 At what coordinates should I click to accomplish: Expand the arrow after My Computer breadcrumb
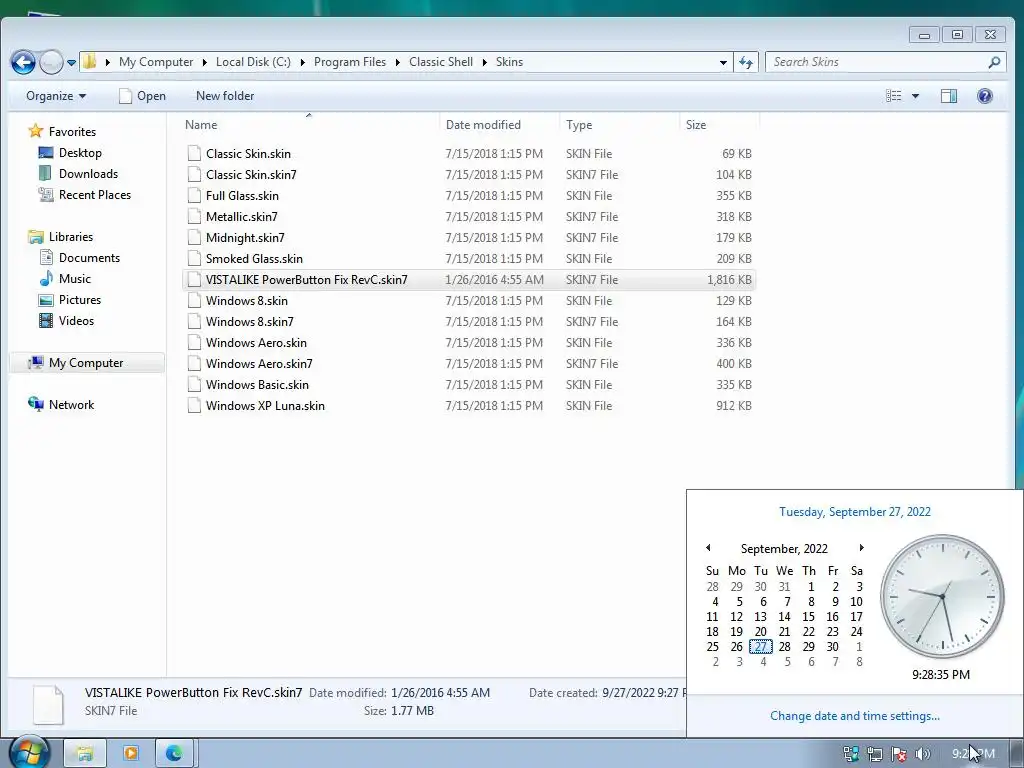coord(204,62)
